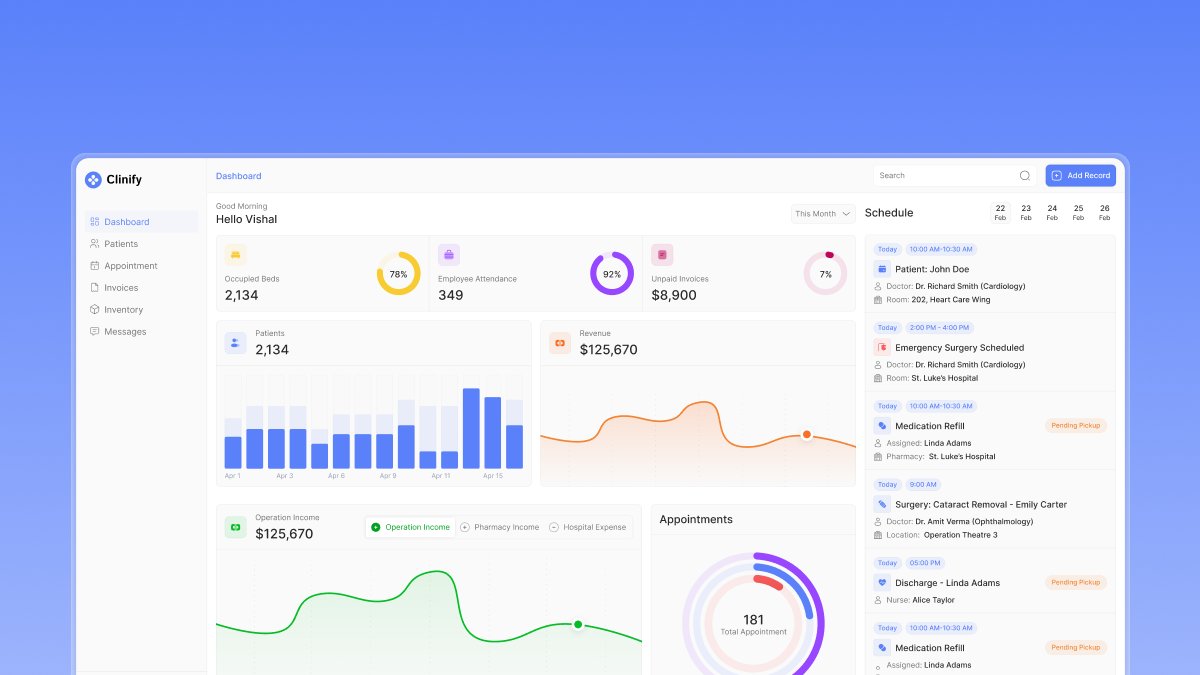
Task: Click the building icon beside Pharmacy: St. Luke's Hospital
Action: (878, 457)
